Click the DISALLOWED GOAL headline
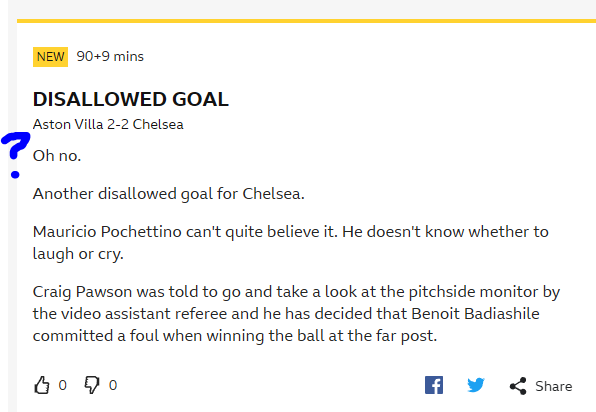Viewport: 596px width, 412px height. tap(131, 99)
